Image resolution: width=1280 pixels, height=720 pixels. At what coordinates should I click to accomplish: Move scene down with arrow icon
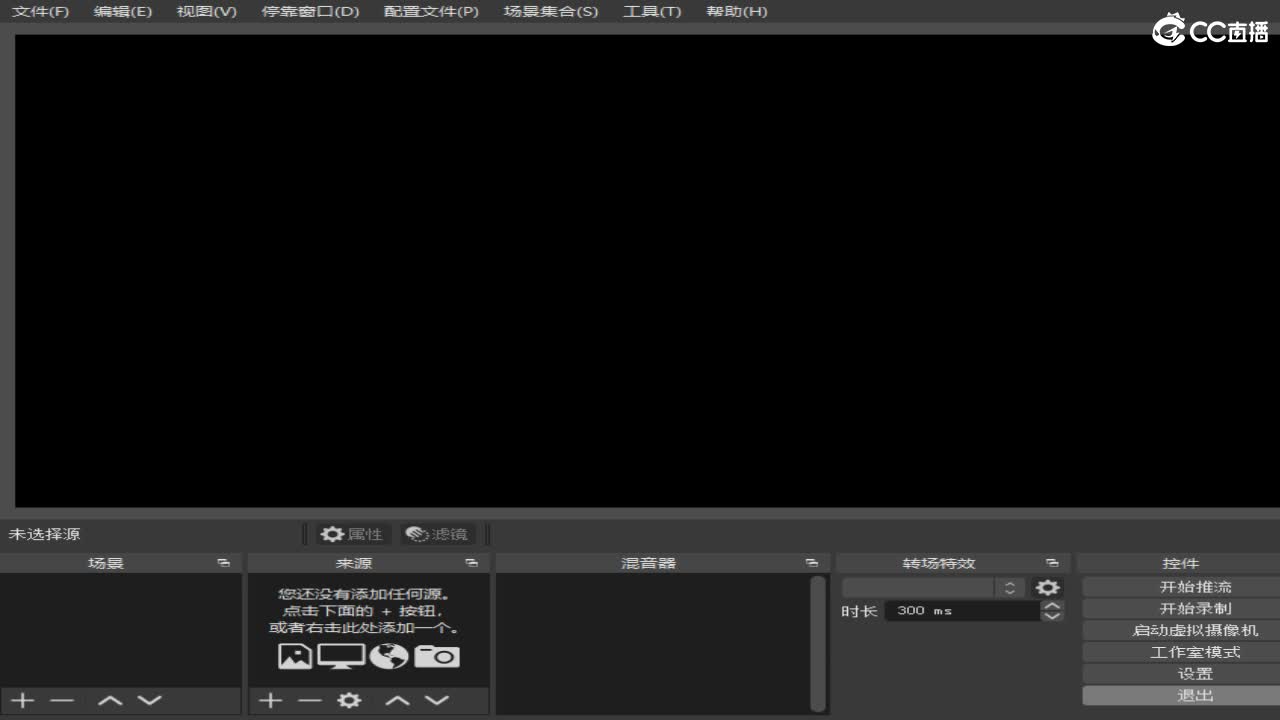click(x=149, y=700)
